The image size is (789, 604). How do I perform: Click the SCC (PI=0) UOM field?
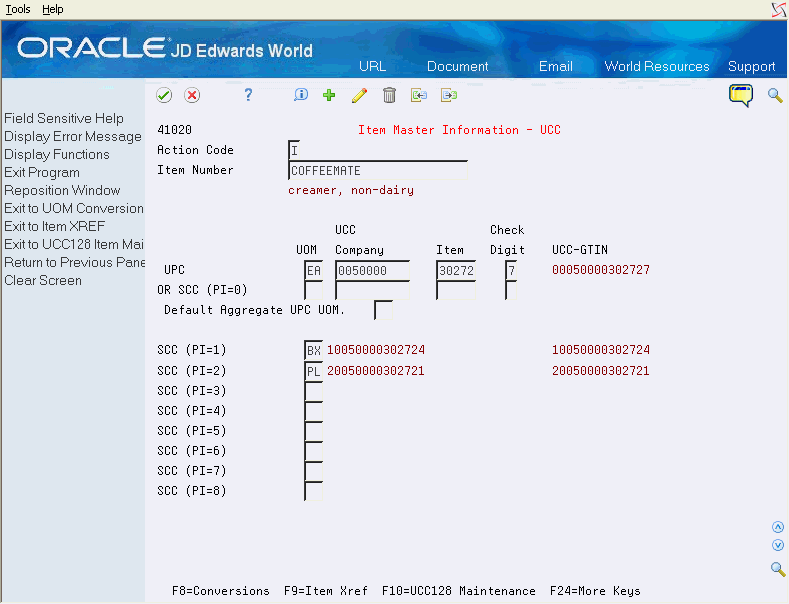tap(313, 290)
